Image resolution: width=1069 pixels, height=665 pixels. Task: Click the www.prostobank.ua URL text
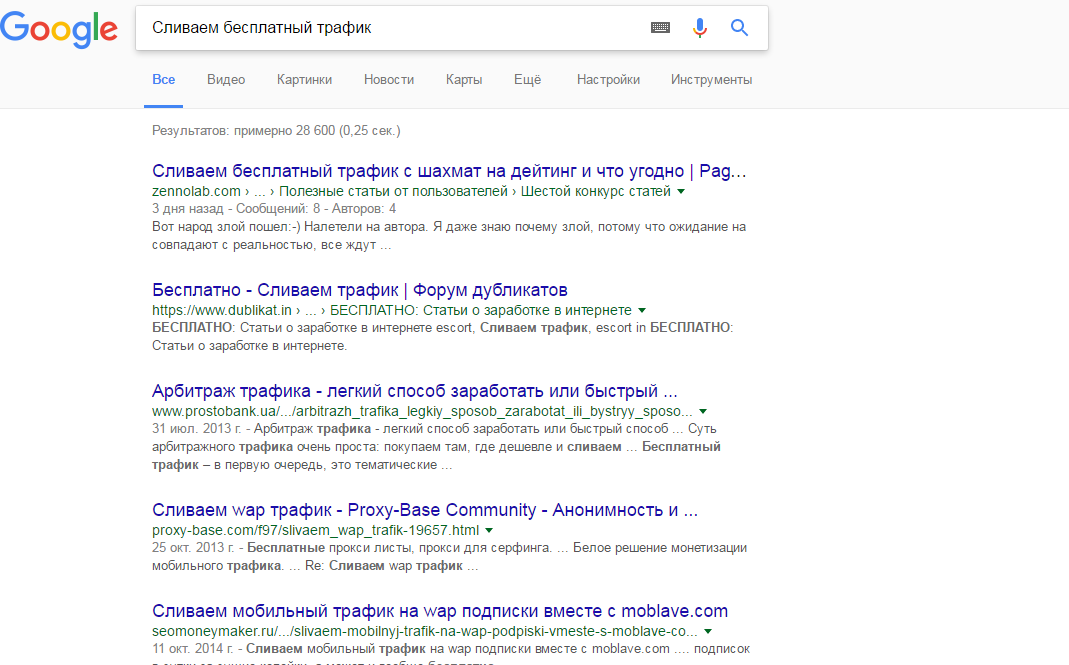[x=422, y=411]
